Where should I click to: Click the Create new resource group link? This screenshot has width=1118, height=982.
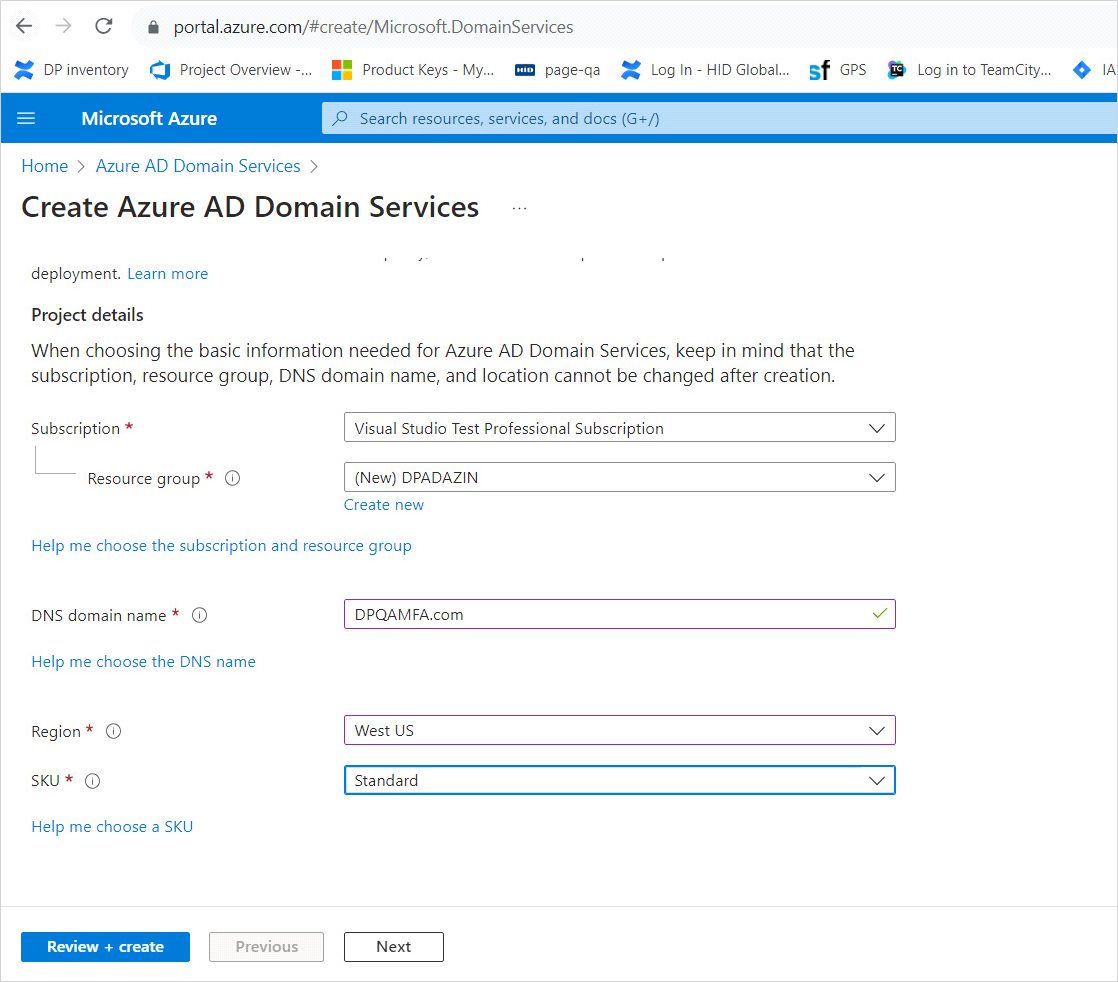(x=384, y=505)
